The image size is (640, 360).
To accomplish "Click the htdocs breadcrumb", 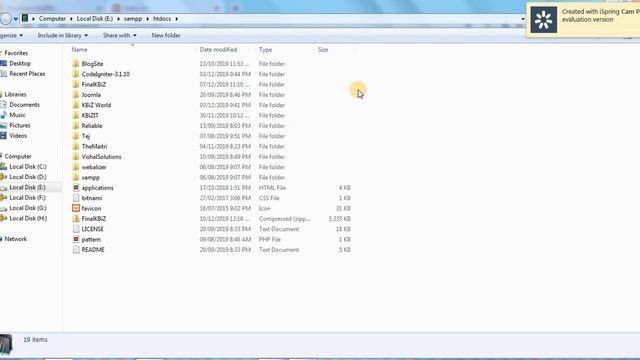I will click(x=162, y=19).
